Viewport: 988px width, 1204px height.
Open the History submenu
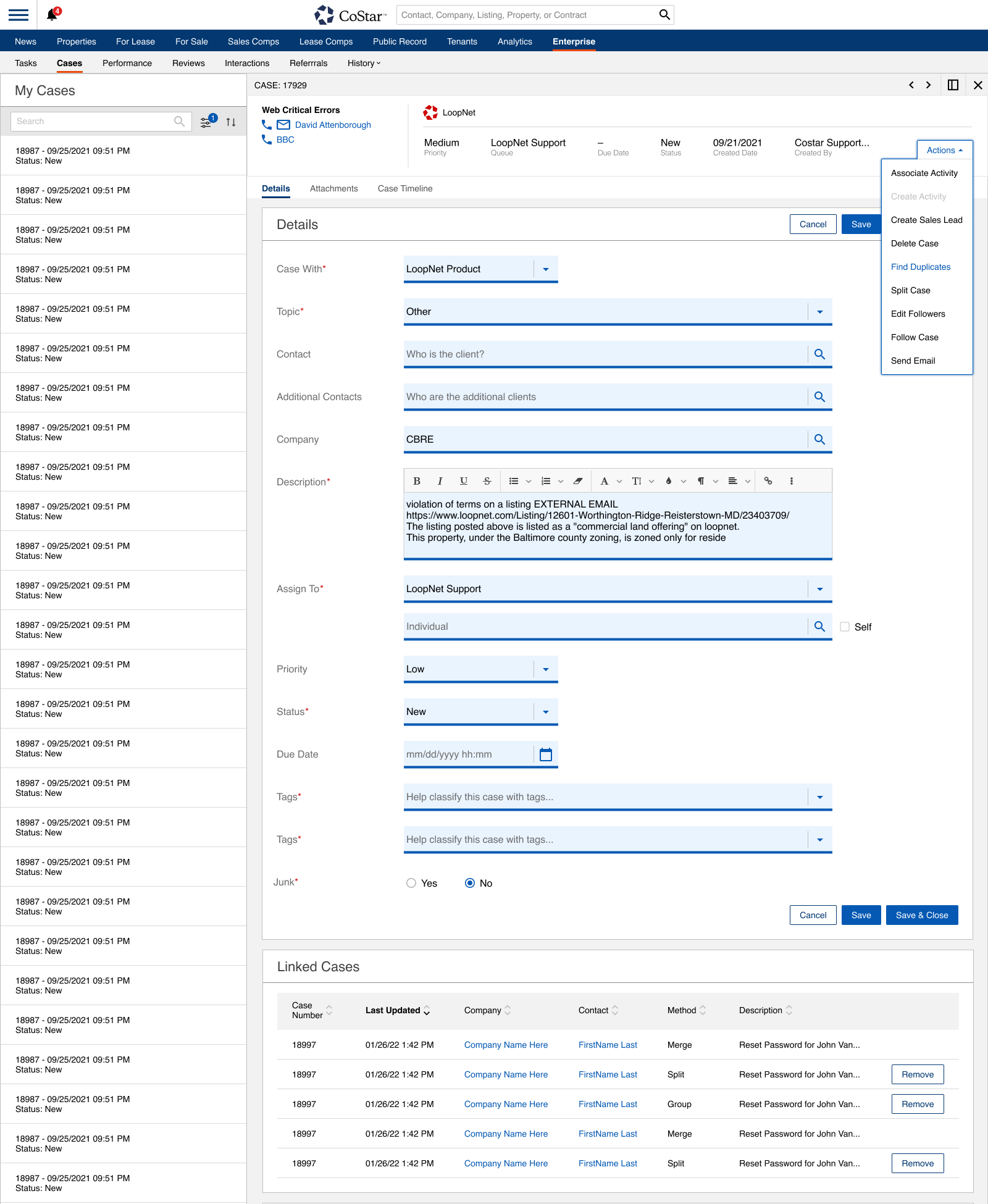coord(364,63)
